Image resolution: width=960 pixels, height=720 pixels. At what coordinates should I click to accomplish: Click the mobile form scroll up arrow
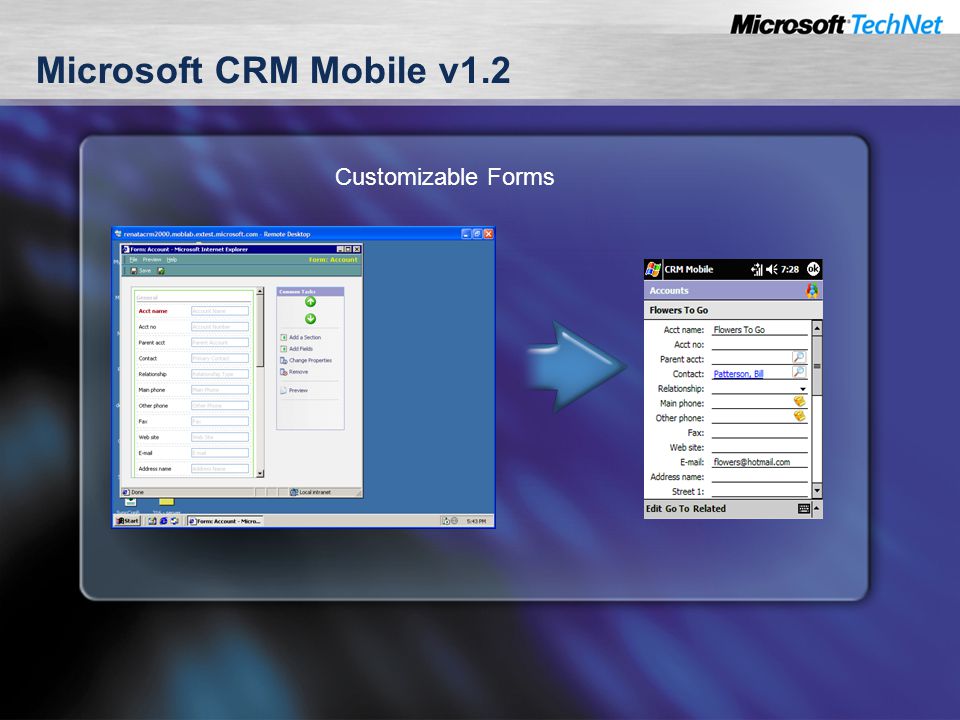(817, 329)
